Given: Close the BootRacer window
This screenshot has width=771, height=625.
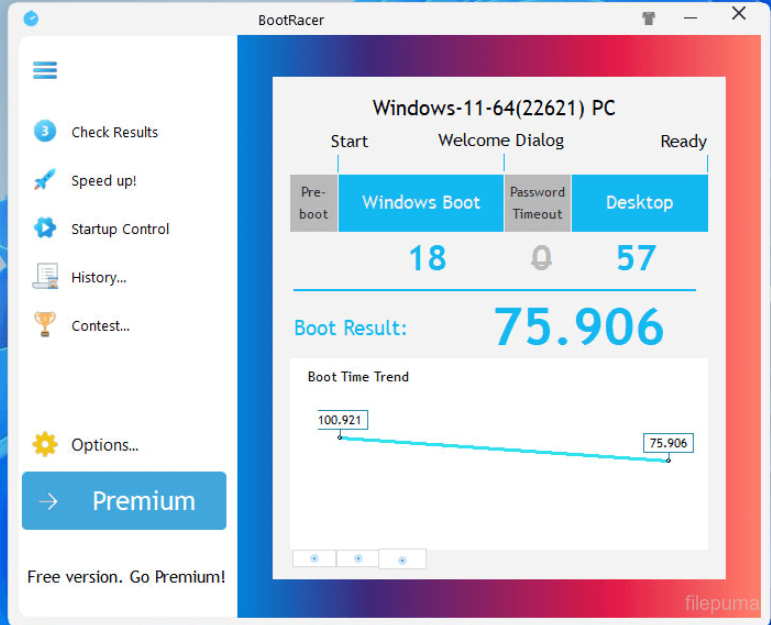Looking at the screenshot, I should 739,14.
